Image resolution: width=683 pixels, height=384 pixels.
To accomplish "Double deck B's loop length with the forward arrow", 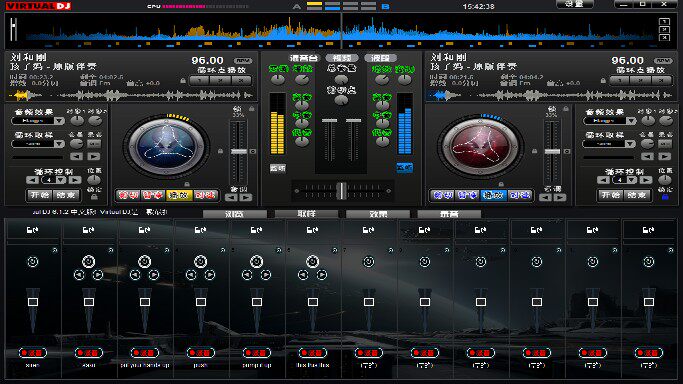I will tap(646, 180).
